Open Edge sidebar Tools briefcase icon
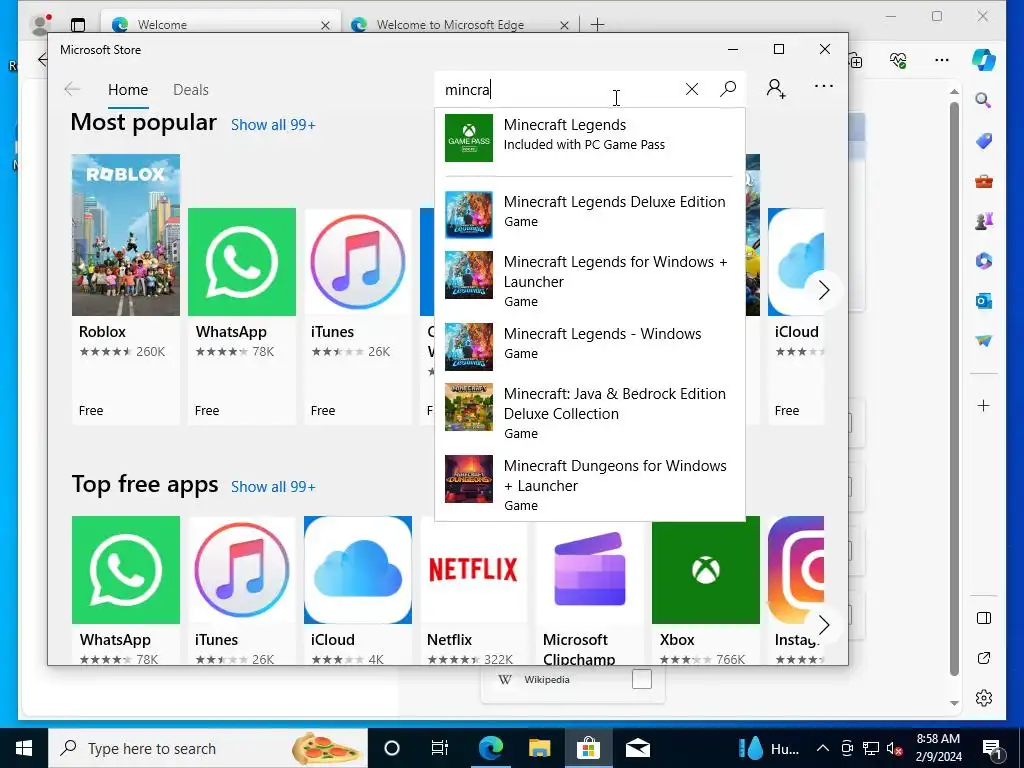This screenshot has height=768, width=1024. click(984, 181)
